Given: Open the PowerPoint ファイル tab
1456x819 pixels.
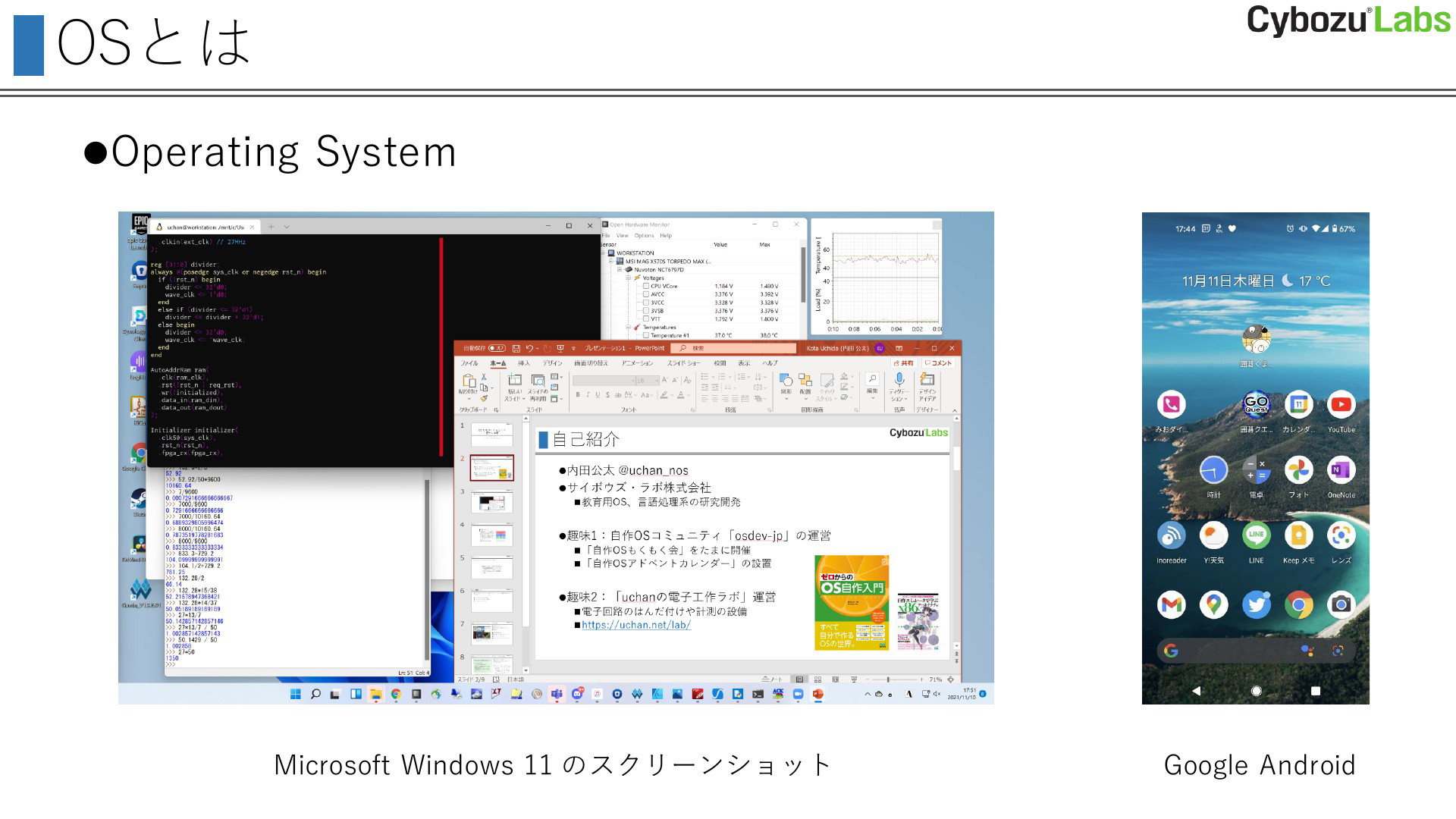Looking at the screenshot, I should 469,363.
